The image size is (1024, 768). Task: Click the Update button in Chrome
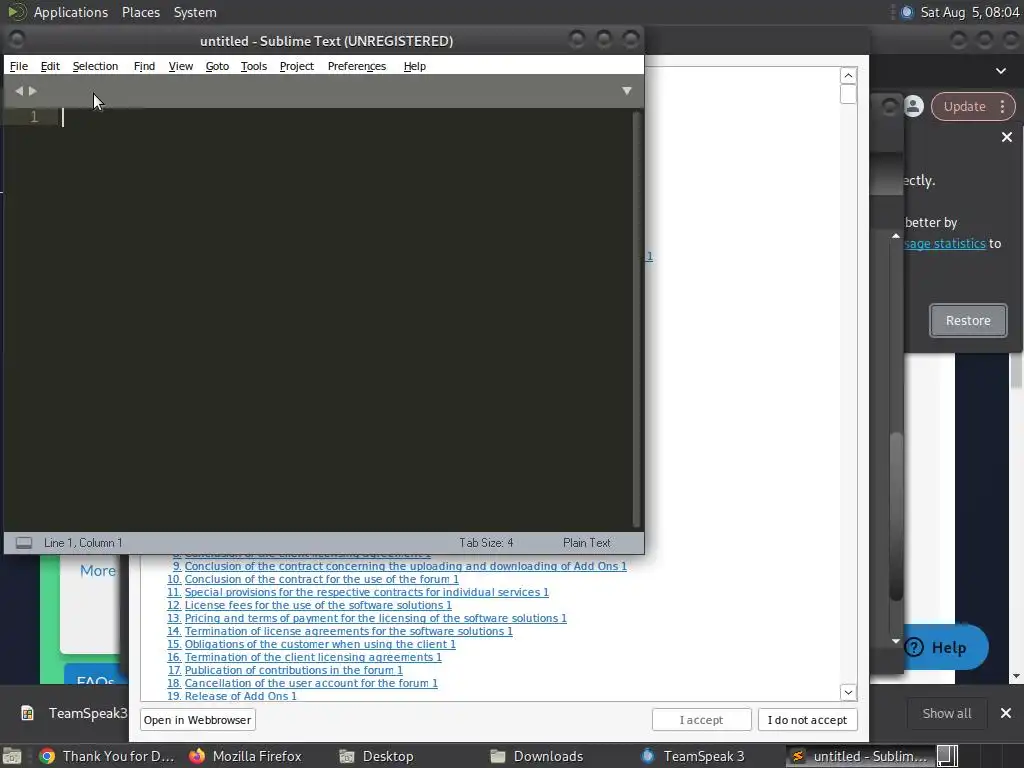tap(965, 106)
